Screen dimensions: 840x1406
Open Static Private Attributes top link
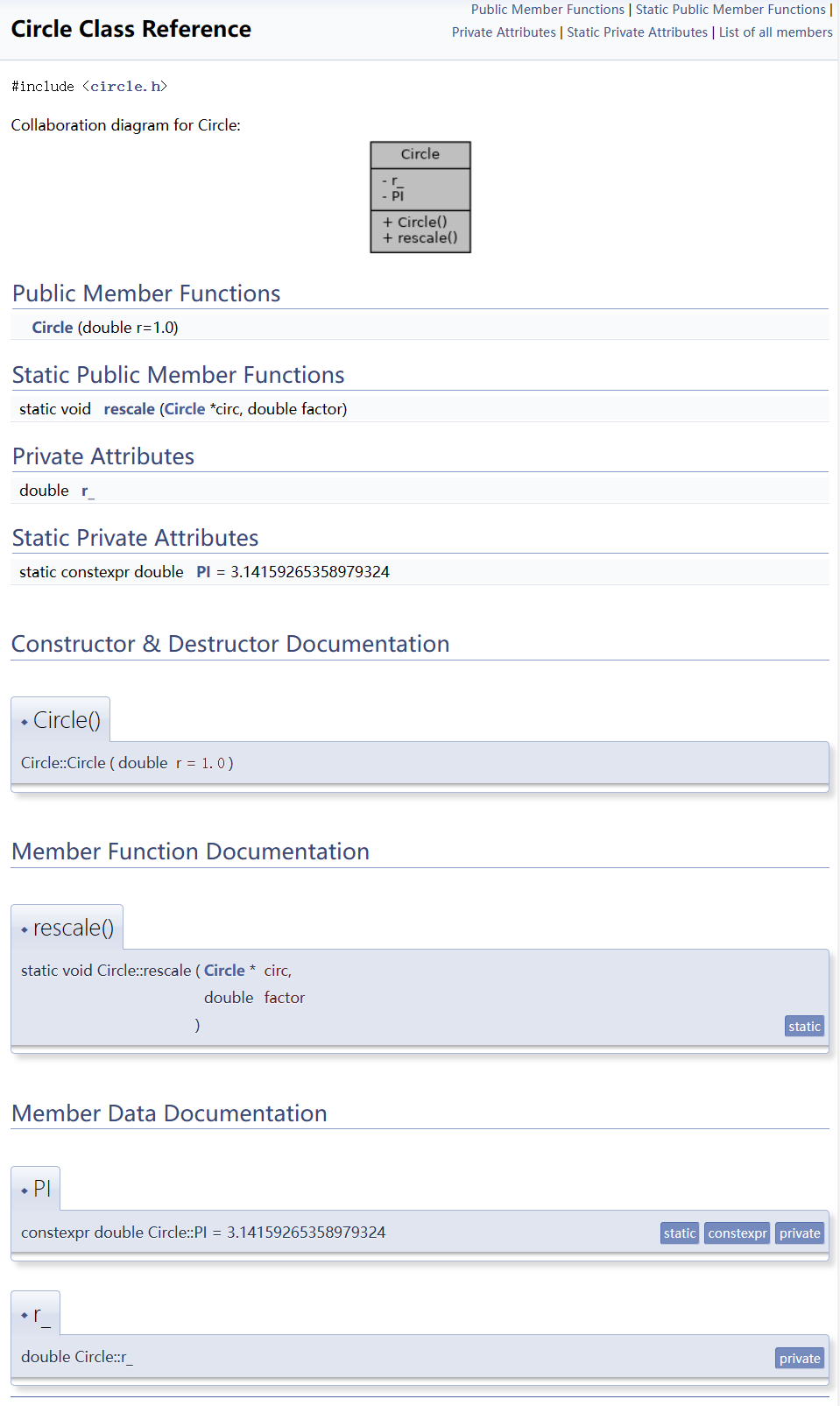[637, 32]
